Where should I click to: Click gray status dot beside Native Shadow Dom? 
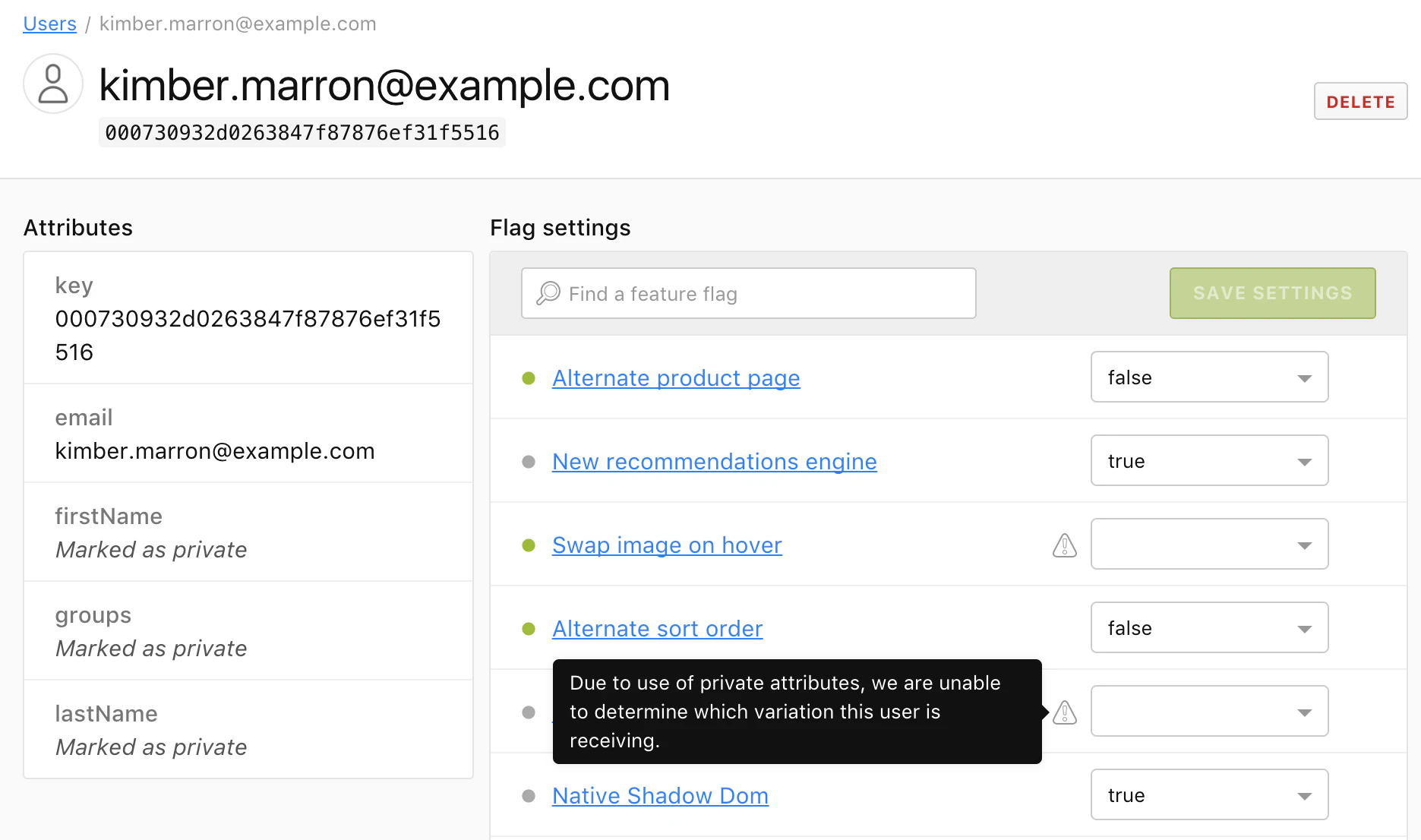point(529,795)
